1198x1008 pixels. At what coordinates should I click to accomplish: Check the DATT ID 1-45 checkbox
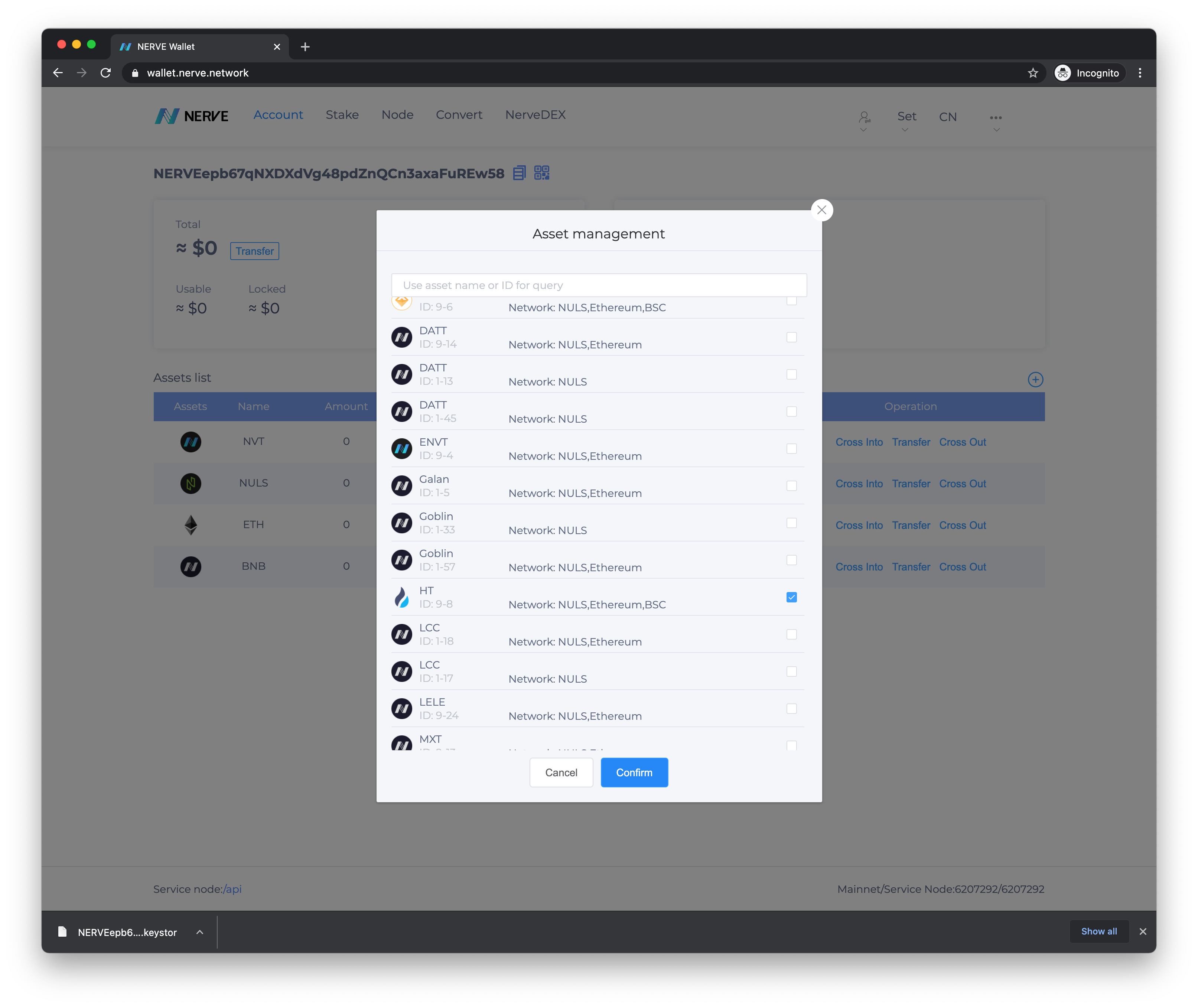[791, 412]
